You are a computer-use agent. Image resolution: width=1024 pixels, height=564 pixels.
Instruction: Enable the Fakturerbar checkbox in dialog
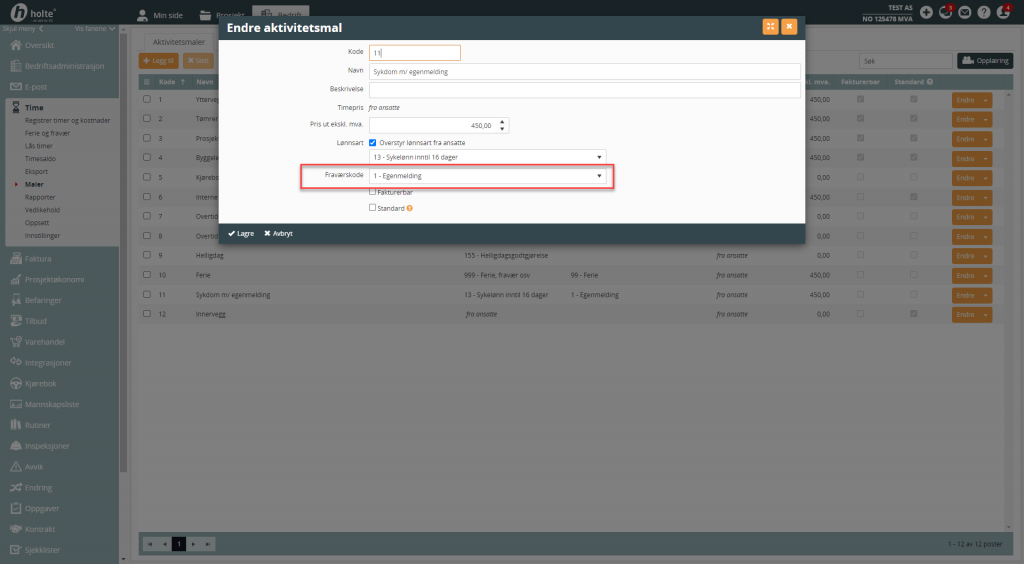point(373,192)
